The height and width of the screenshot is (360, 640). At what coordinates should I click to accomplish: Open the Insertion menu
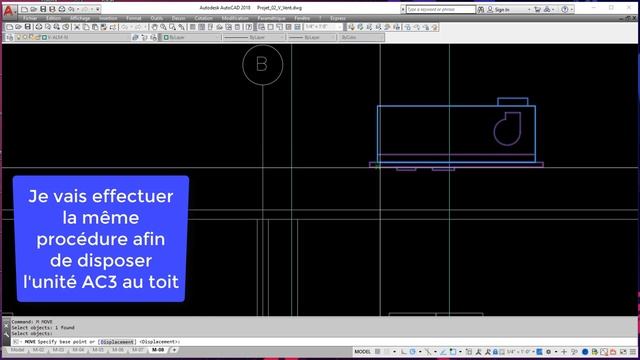(x=108, y=18)
